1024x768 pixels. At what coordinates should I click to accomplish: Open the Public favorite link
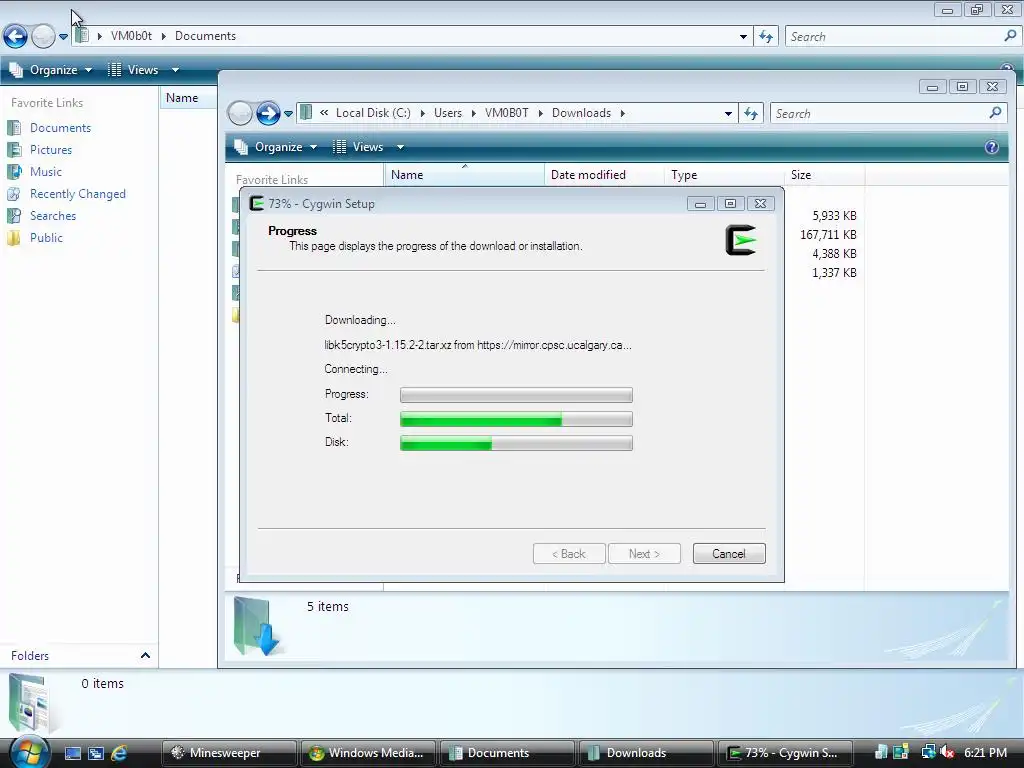point(46,238)
